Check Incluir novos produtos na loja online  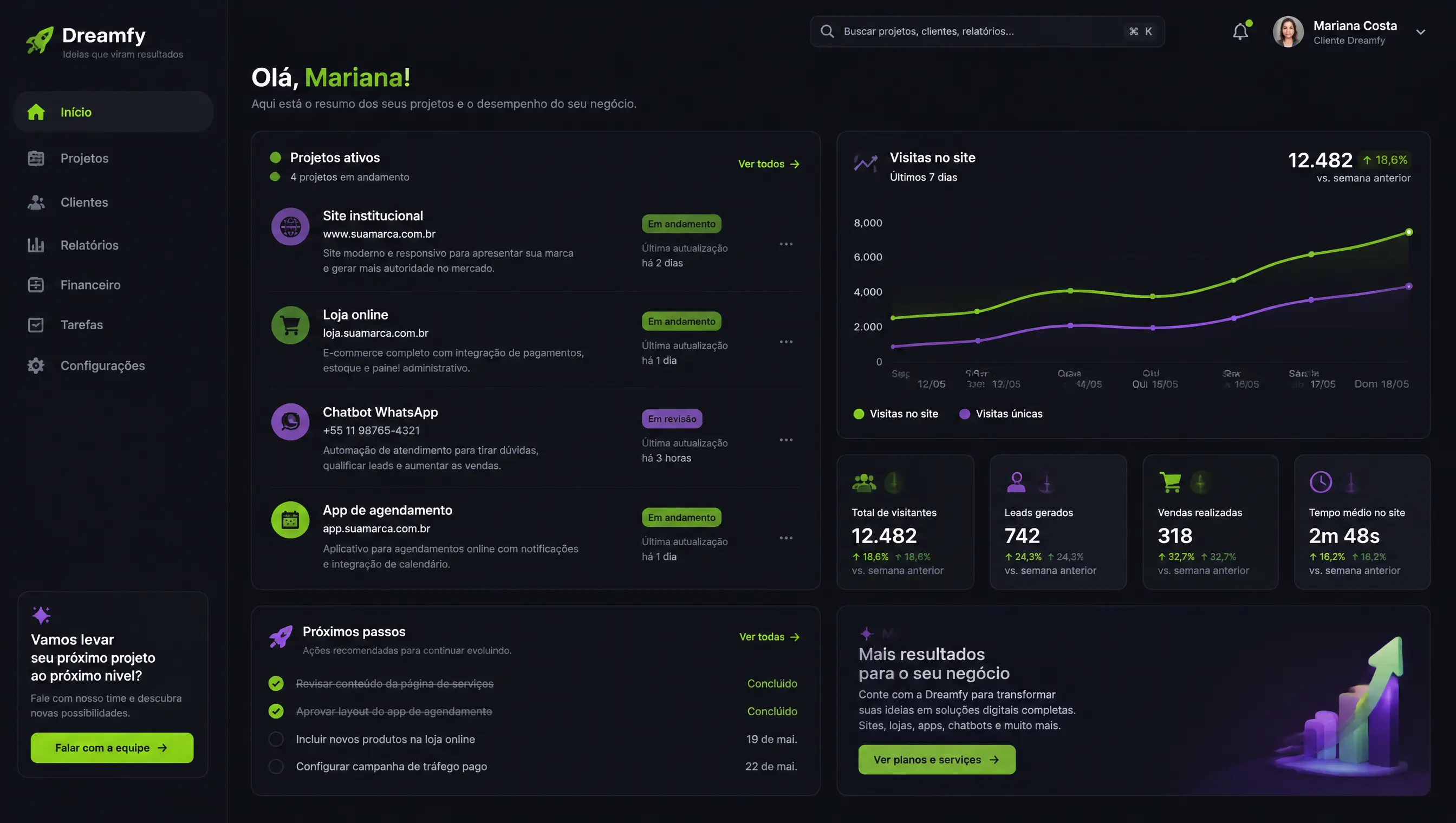(276, 739)
